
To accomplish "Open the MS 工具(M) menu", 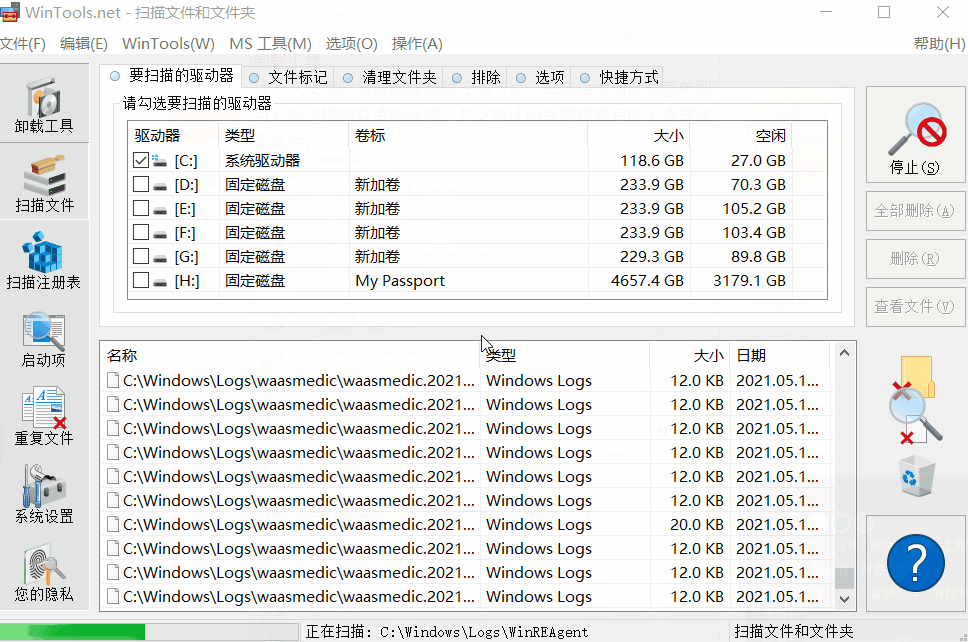I will tap(270, 44).
